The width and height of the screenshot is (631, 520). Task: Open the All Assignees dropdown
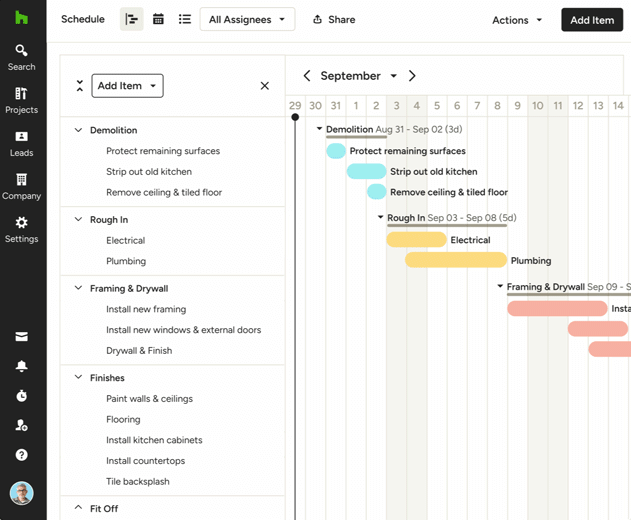(247, 19)
